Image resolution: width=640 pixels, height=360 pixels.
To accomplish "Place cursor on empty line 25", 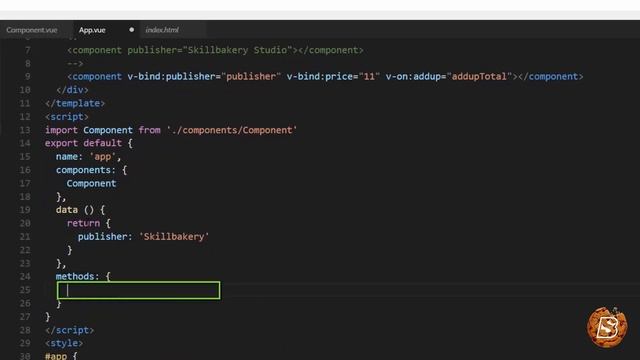I will tap(139, 290).
